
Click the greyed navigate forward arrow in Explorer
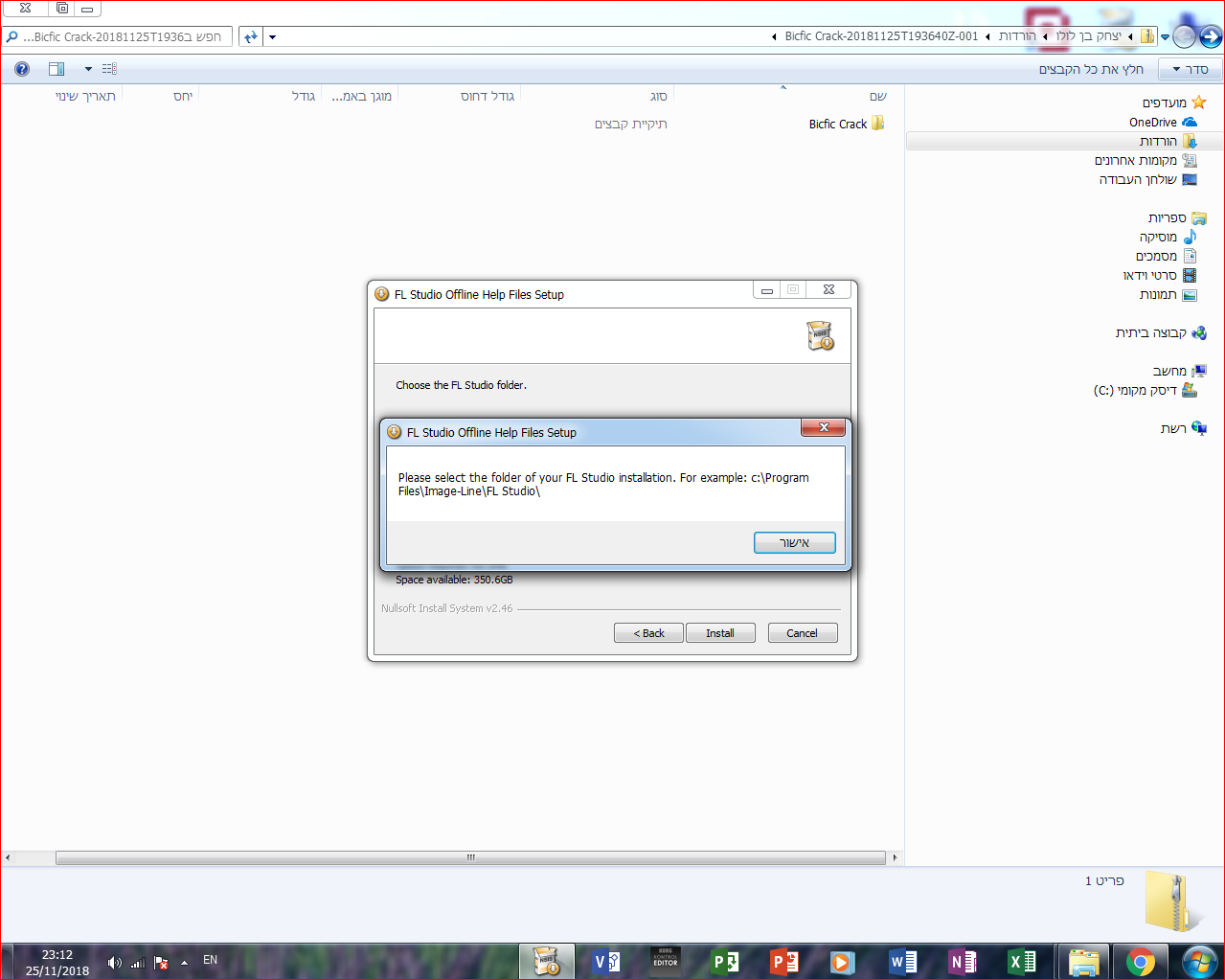click(x=1185, y=36)
